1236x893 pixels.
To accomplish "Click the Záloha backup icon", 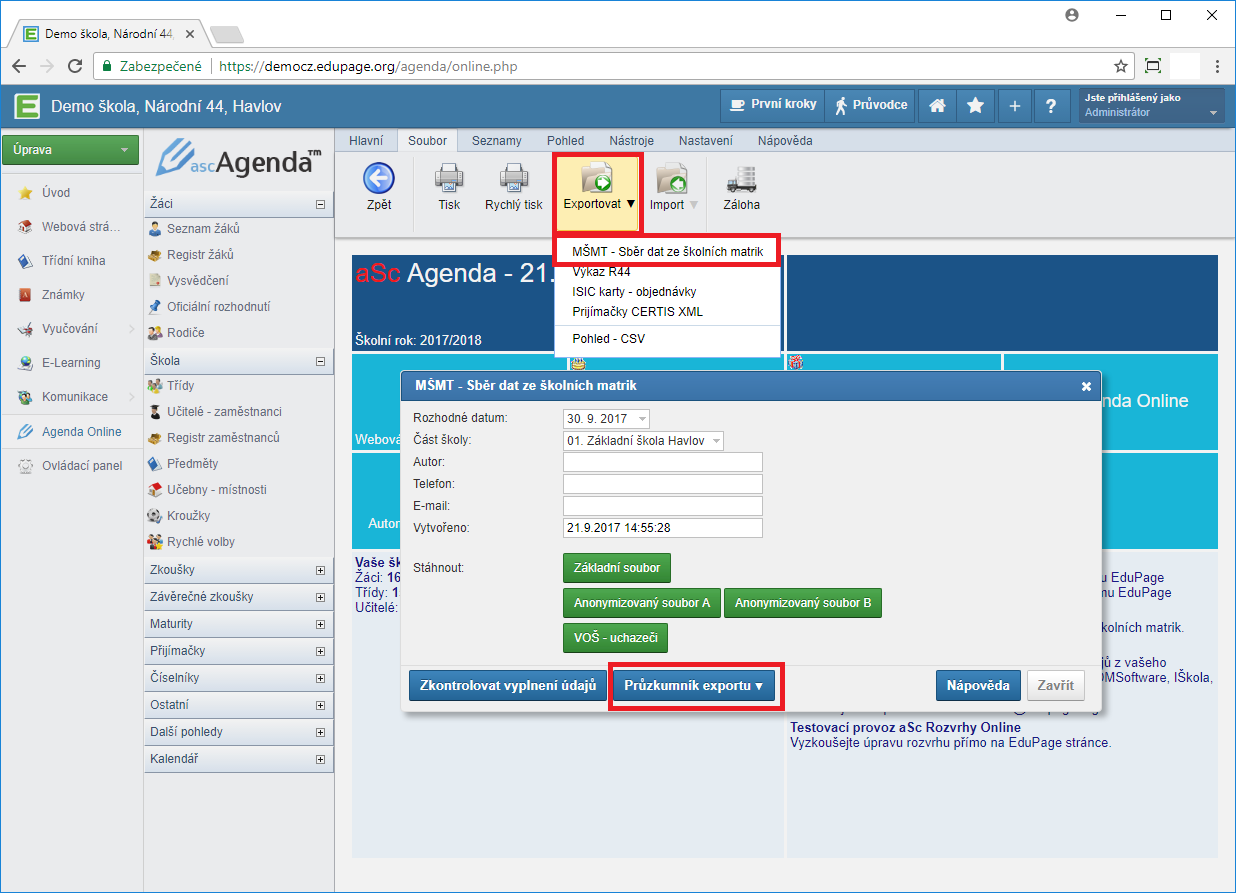I will tap(742, 178).
